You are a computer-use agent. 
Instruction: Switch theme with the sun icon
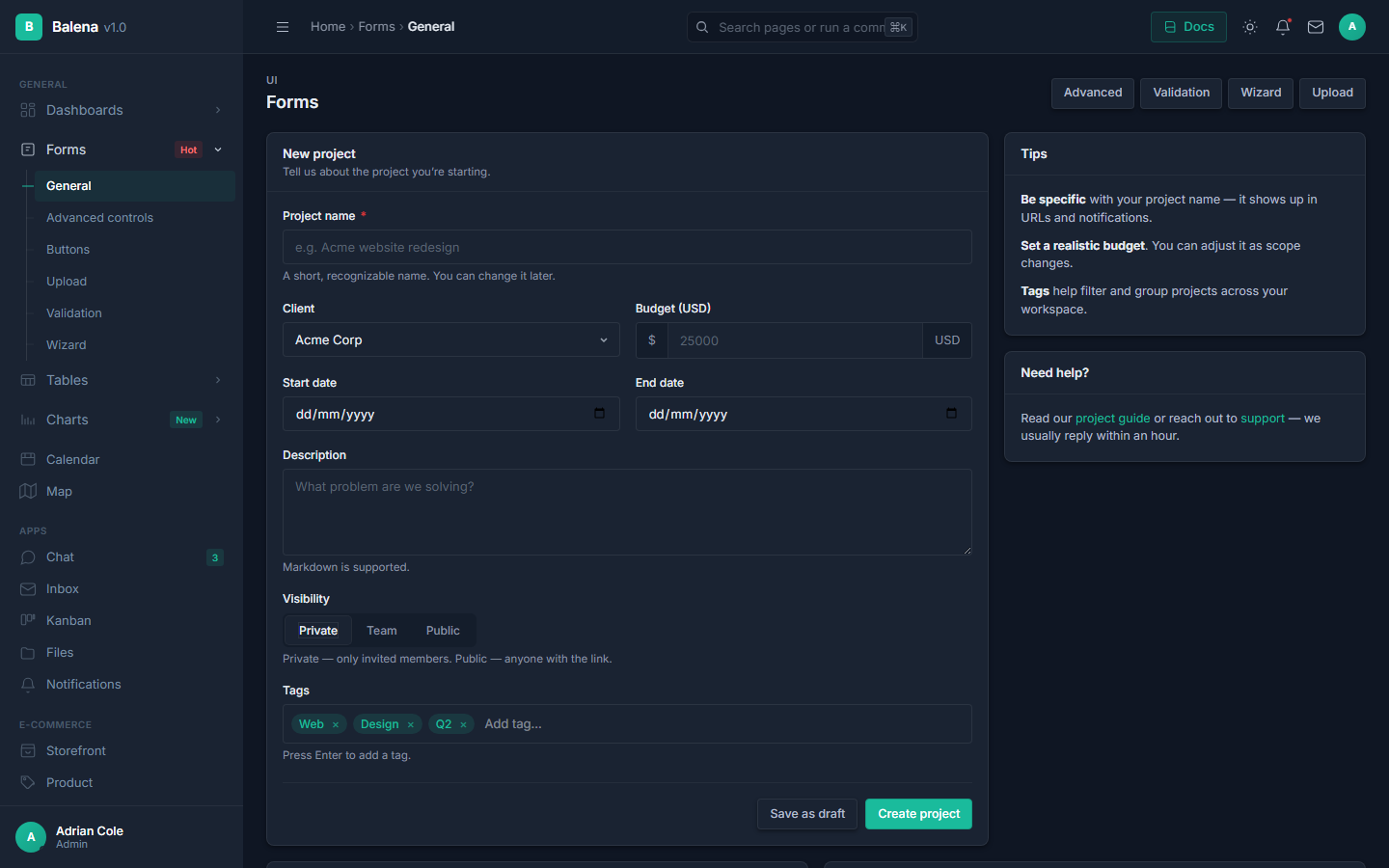1250,27
